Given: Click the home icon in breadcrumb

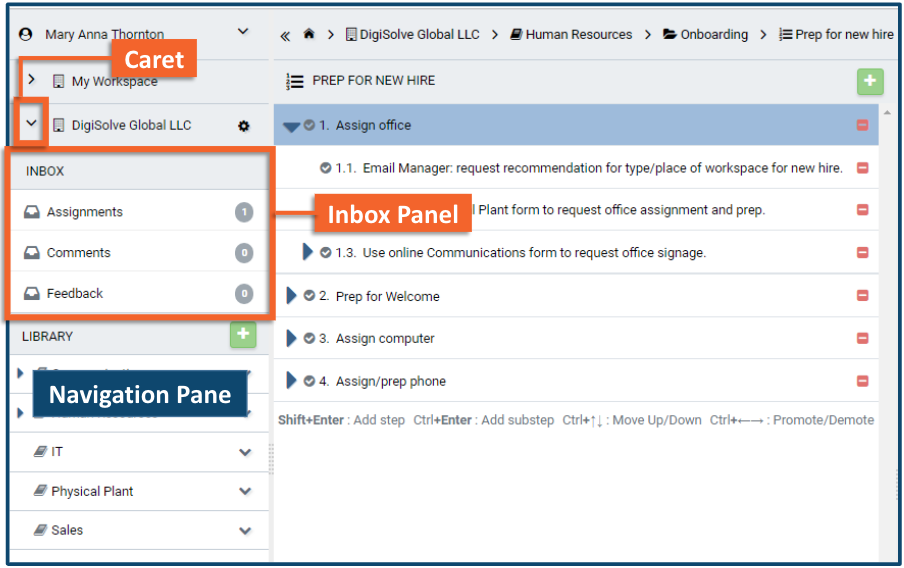Looking at the screenshot, I should click(309, 35).
